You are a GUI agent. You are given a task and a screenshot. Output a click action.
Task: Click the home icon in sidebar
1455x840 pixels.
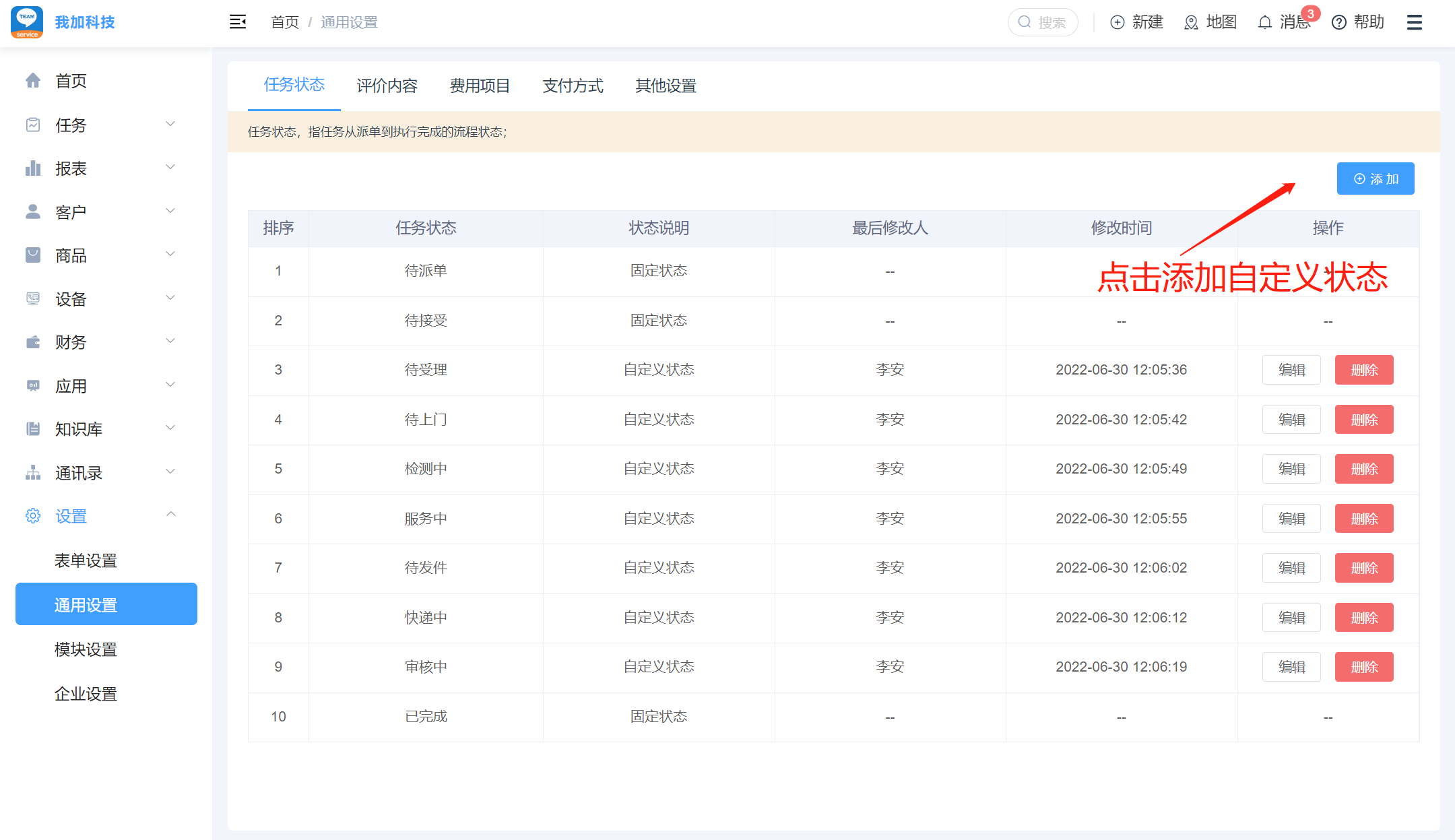33,81
